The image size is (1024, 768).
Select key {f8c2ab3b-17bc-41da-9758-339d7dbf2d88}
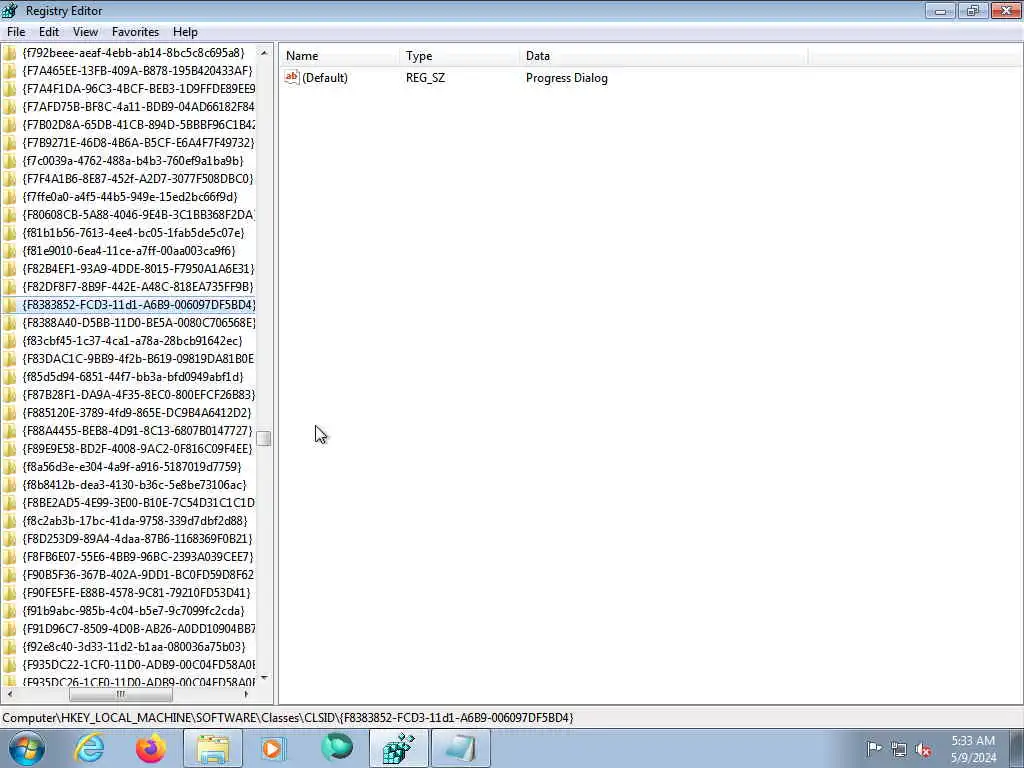[x=135, y=520]
